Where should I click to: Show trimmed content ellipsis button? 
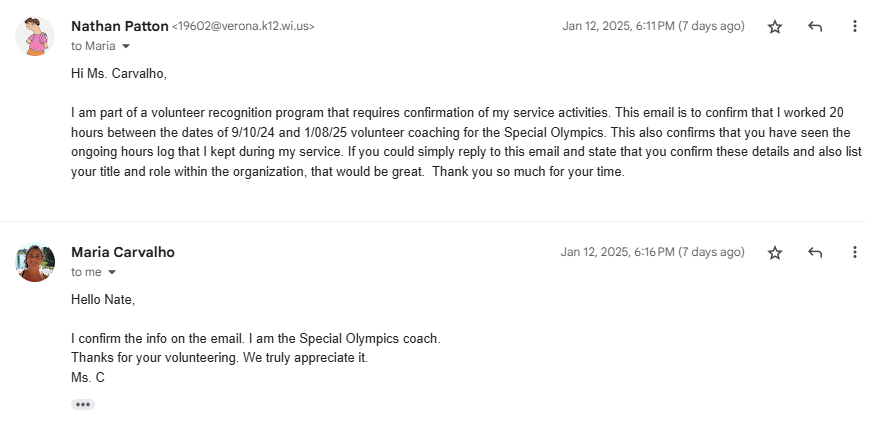pyautogui.click(x=83, y=404)
